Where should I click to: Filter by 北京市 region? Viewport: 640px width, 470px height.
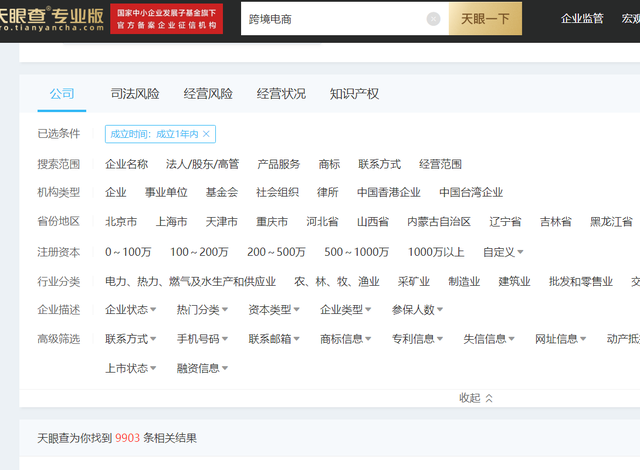pos(121,222)
